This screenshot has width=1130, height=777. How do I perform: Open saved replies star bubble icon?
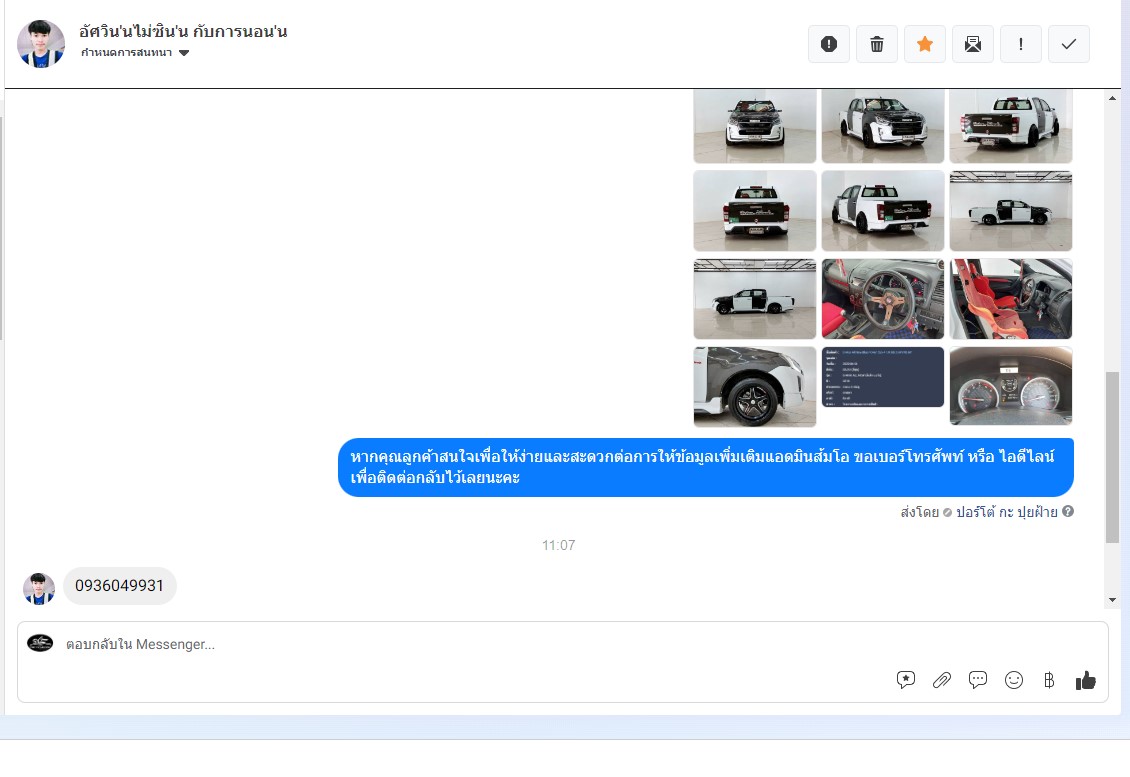point(906,680)
